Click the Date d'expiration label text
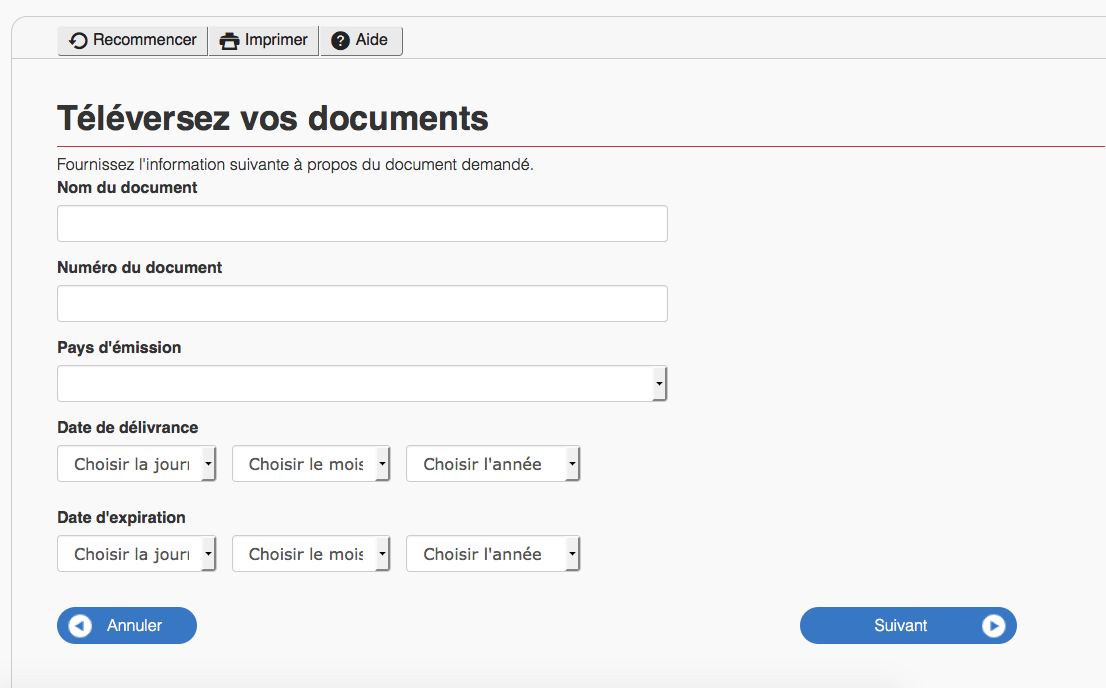 click(121, 518)
